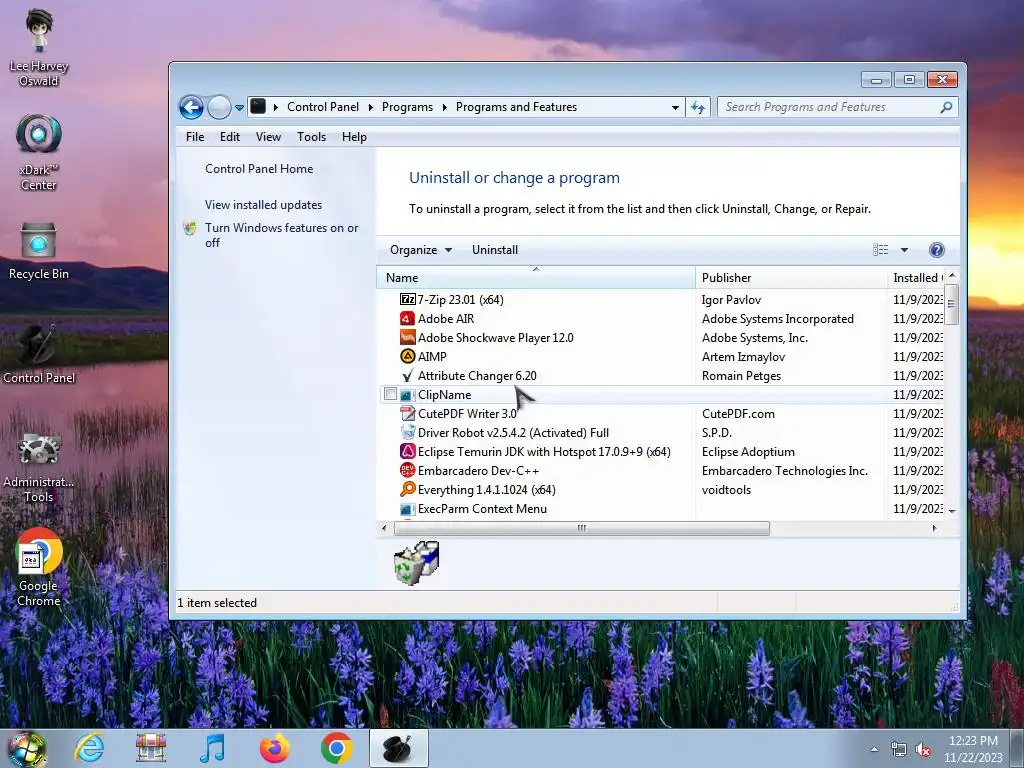1024x768 pixels.
Task: Sort by the Name column header
Action: (536, 278)
